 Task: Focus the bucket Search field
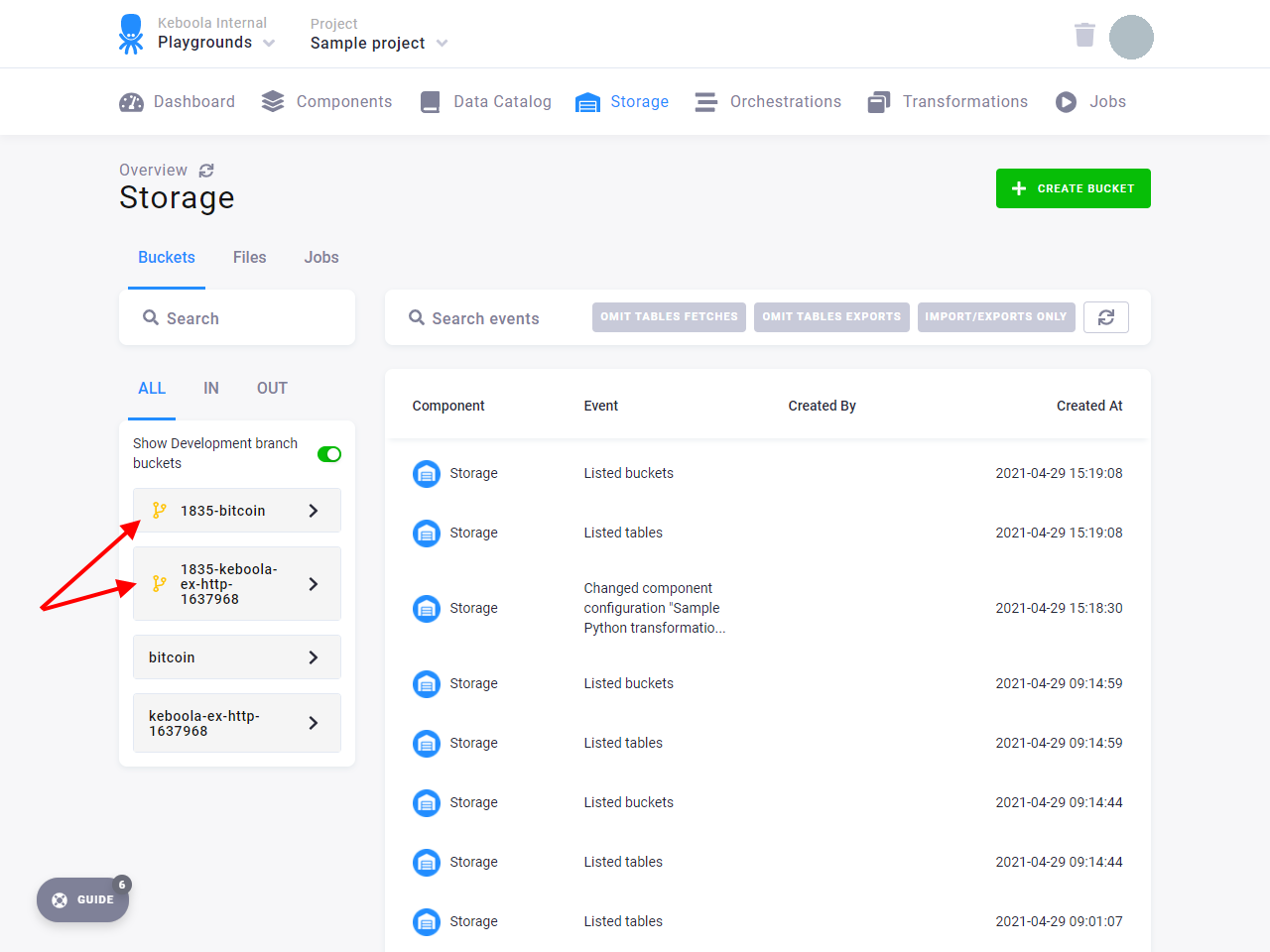click(x=237, y=317)
